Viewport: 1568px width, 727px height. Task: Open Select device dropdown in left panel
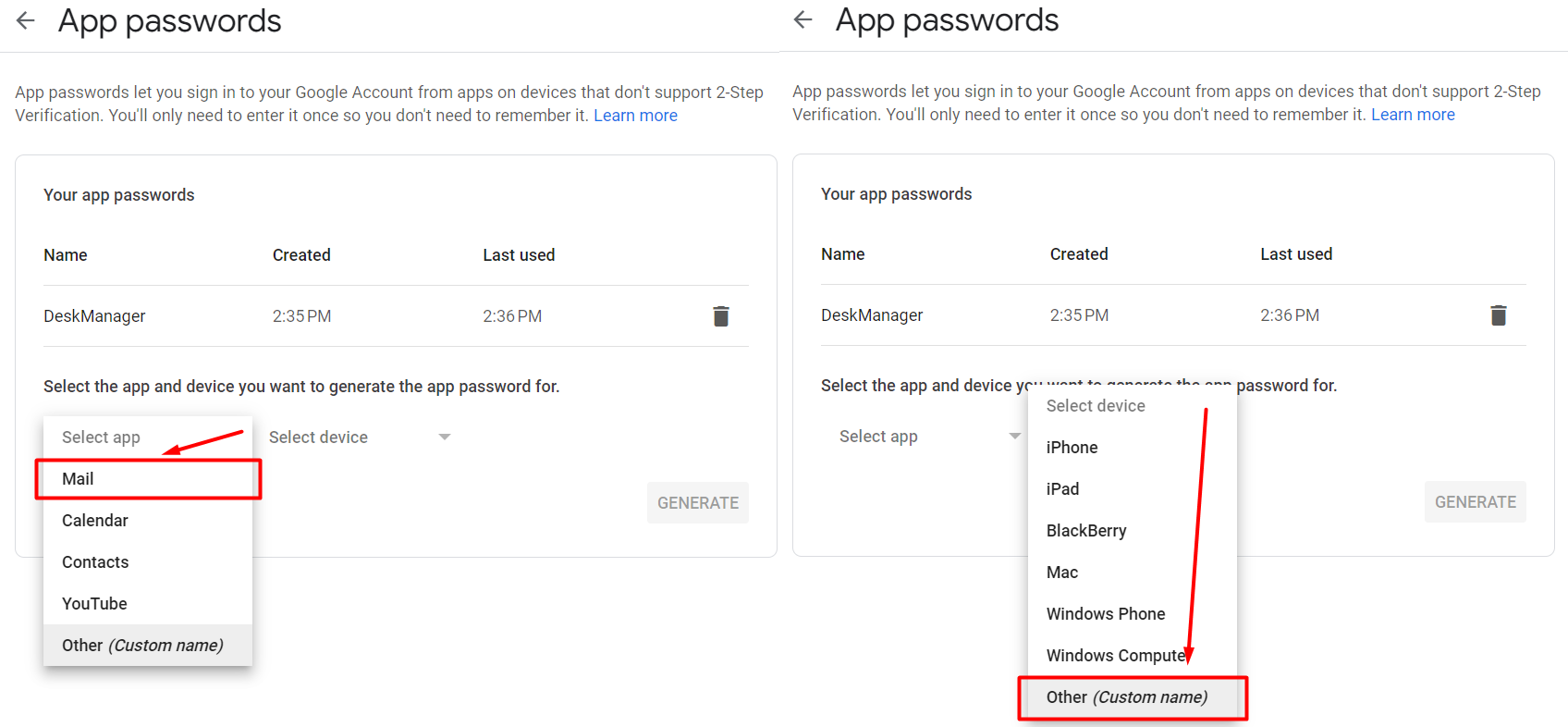tap(360, 437)
